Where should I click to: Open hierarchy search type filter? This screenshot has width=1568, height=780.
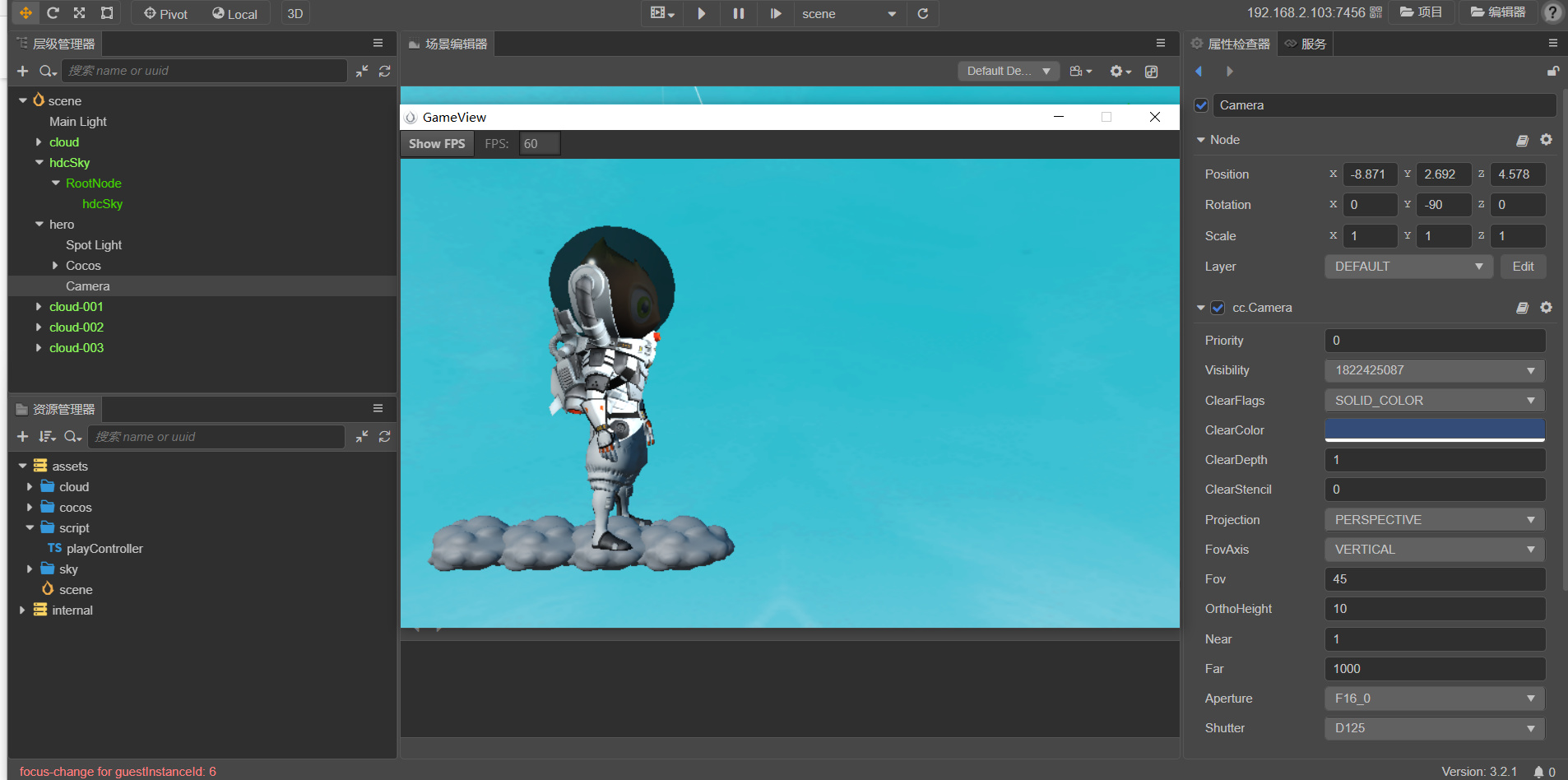point(48,71)
